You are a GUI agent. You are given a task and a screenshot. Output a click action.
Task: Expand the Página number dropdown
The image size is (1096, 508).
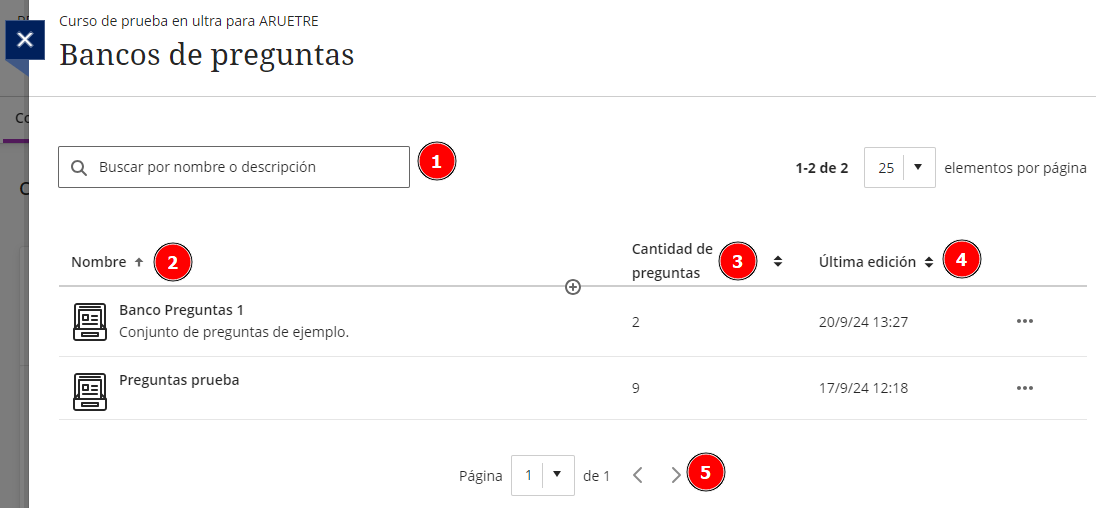coord(557,475)
